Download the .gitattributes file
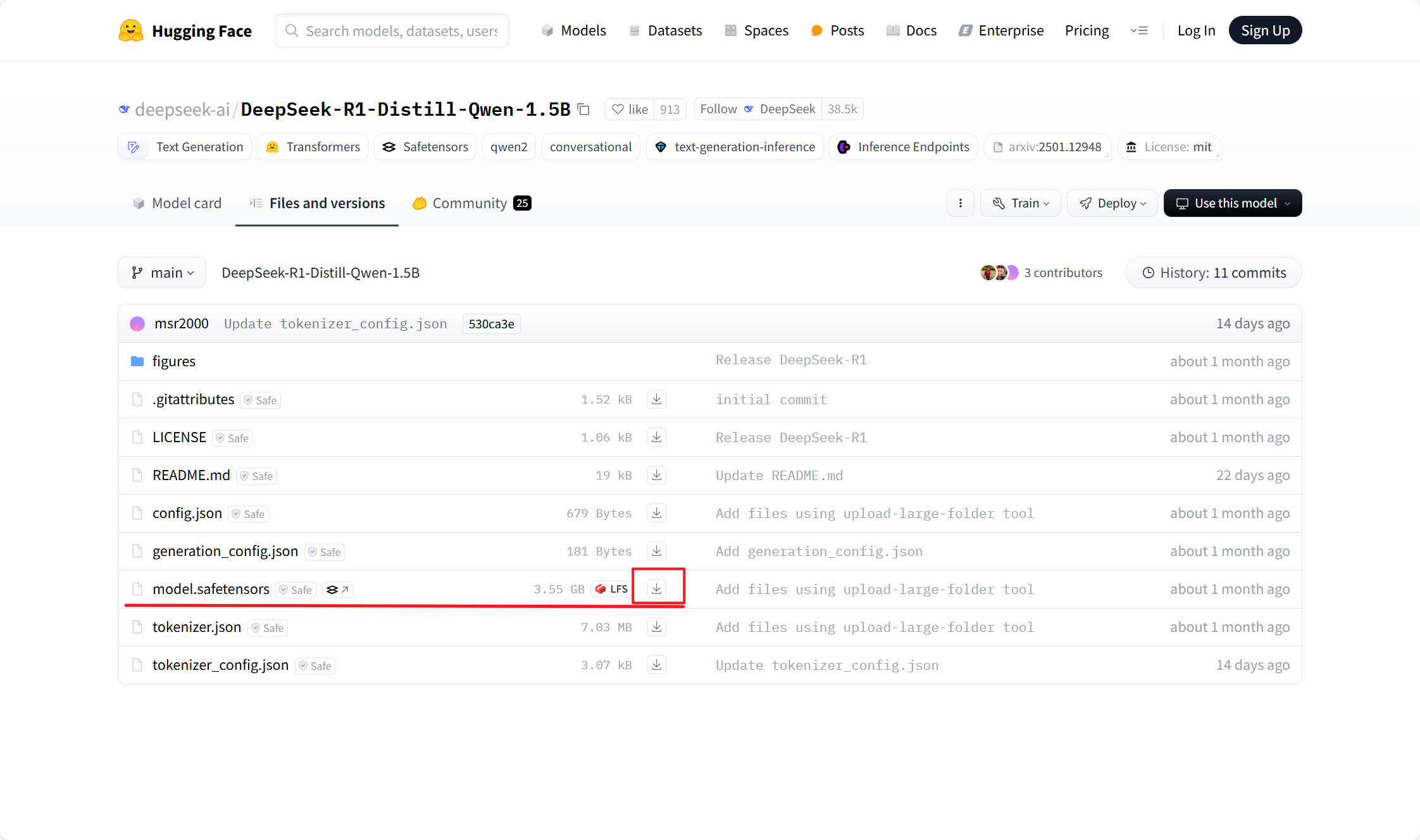 (x=656, y=399)
